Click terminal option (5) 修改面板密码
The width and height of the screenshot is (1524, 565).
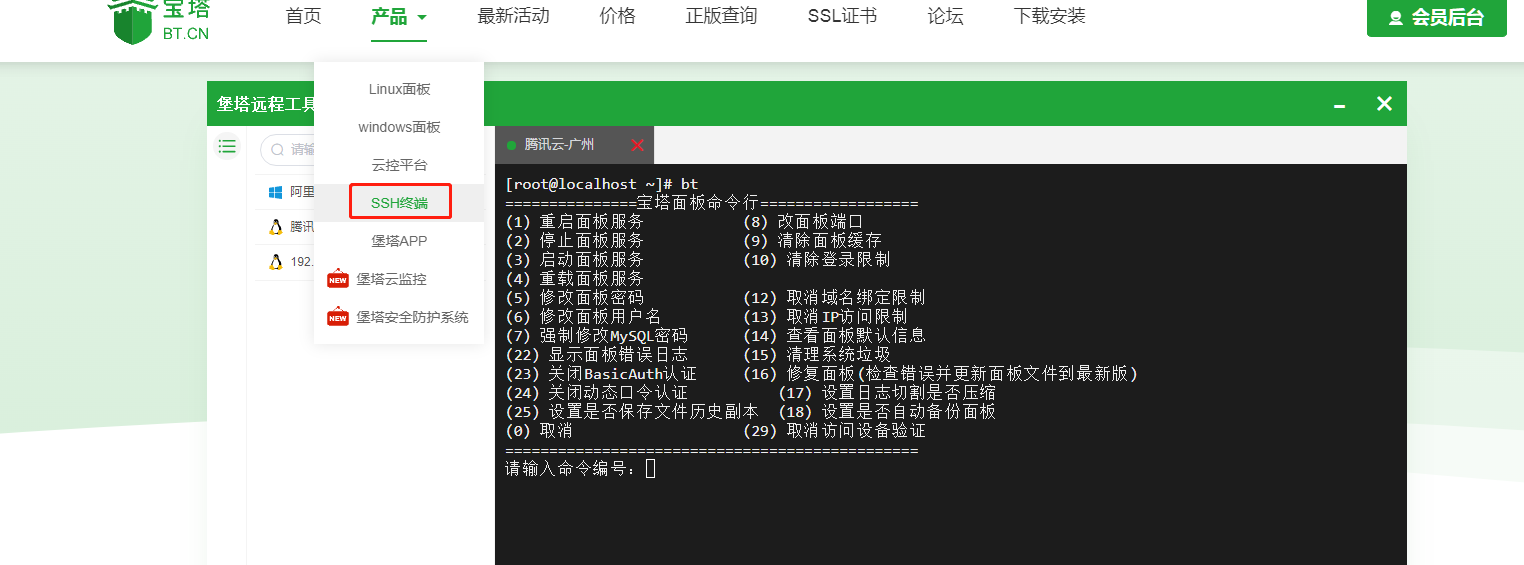pyautogui.click(x=575, y=298)
